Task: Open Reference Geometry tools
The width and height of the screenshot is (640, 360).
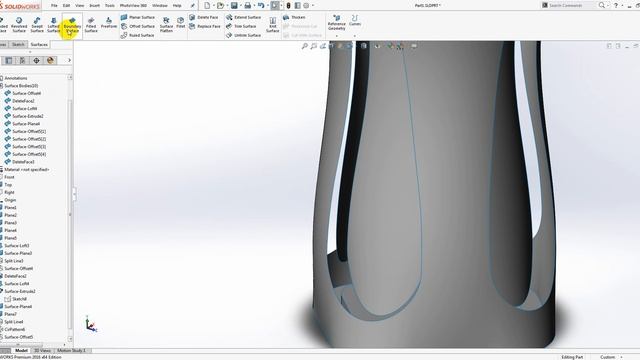Action: coord(337,23)
